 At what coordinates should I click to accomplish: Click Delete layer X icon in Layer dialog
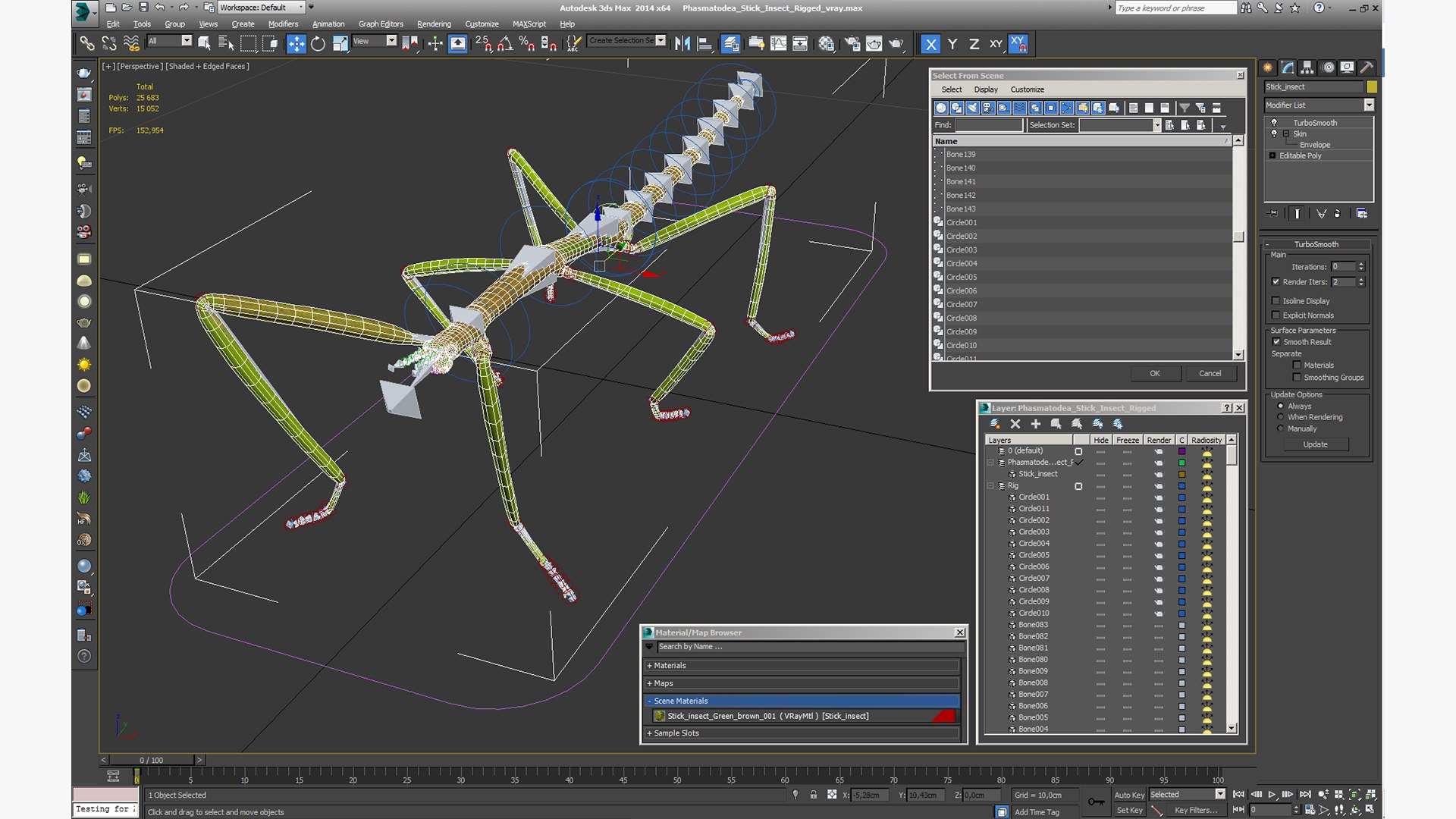point(1015,424)
